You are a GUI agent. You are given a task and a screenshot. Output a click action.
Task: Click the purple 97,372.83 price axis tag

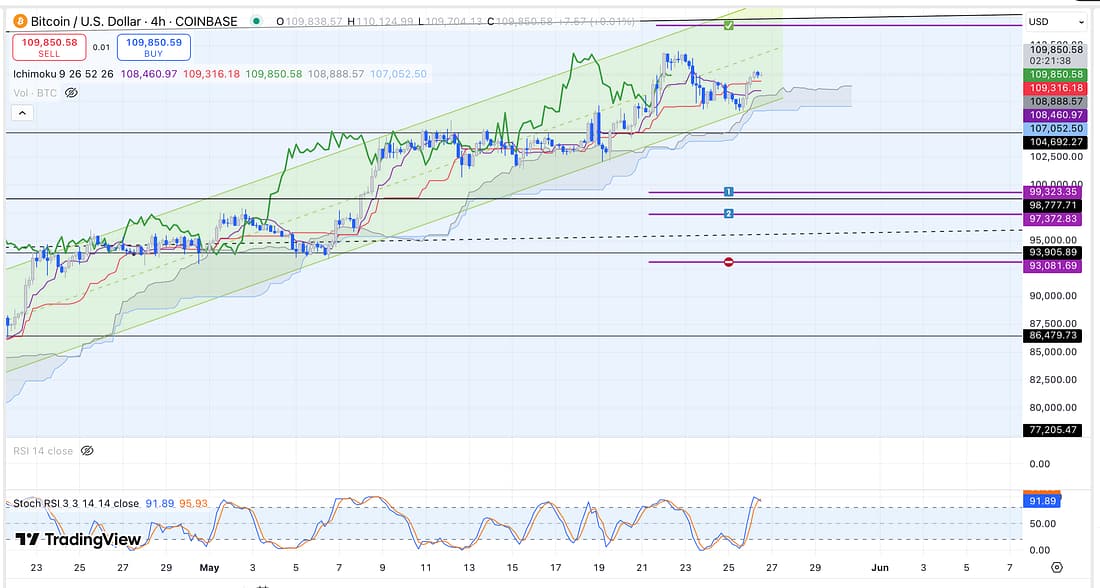1052,219
